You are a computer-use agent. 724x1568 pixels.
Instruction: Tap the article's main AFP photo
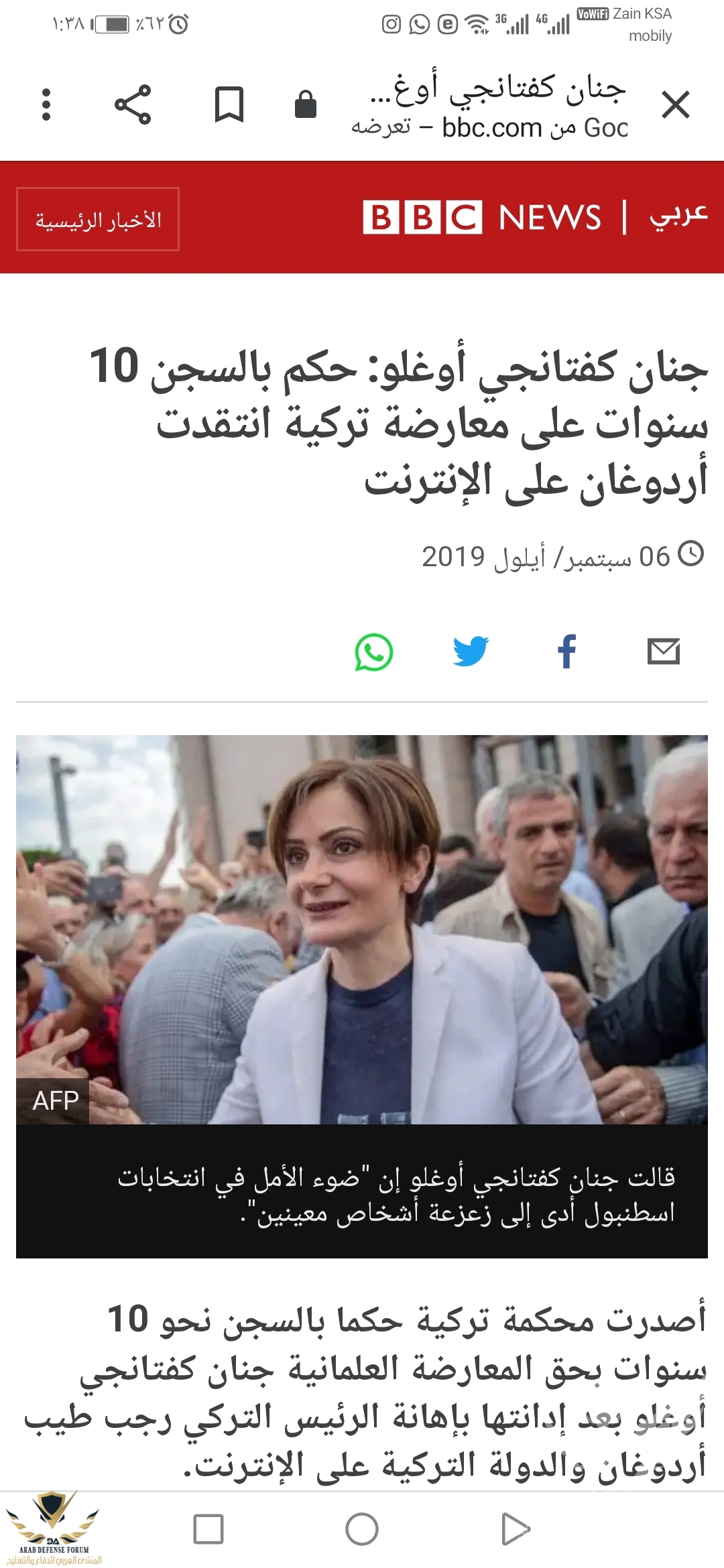pyautogui.click(x=362, y=929)
